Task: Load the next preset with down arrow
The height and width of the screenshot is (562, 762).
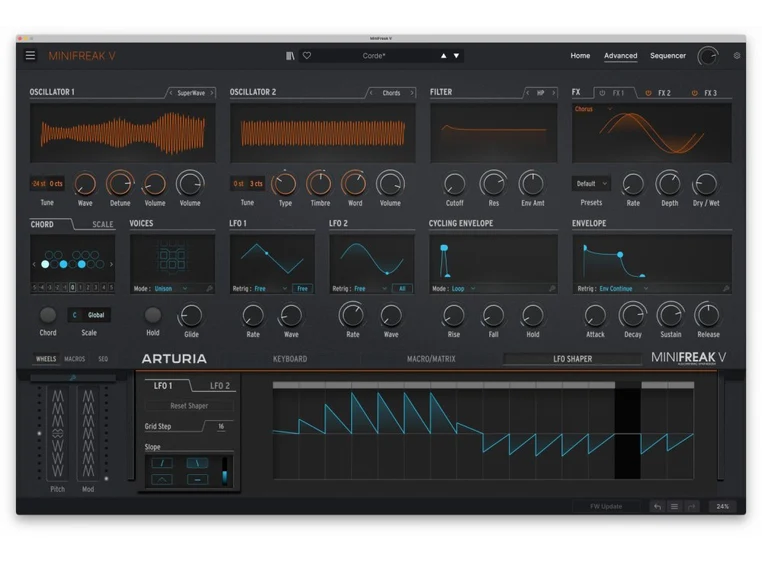Action: (x=456, y=56)
